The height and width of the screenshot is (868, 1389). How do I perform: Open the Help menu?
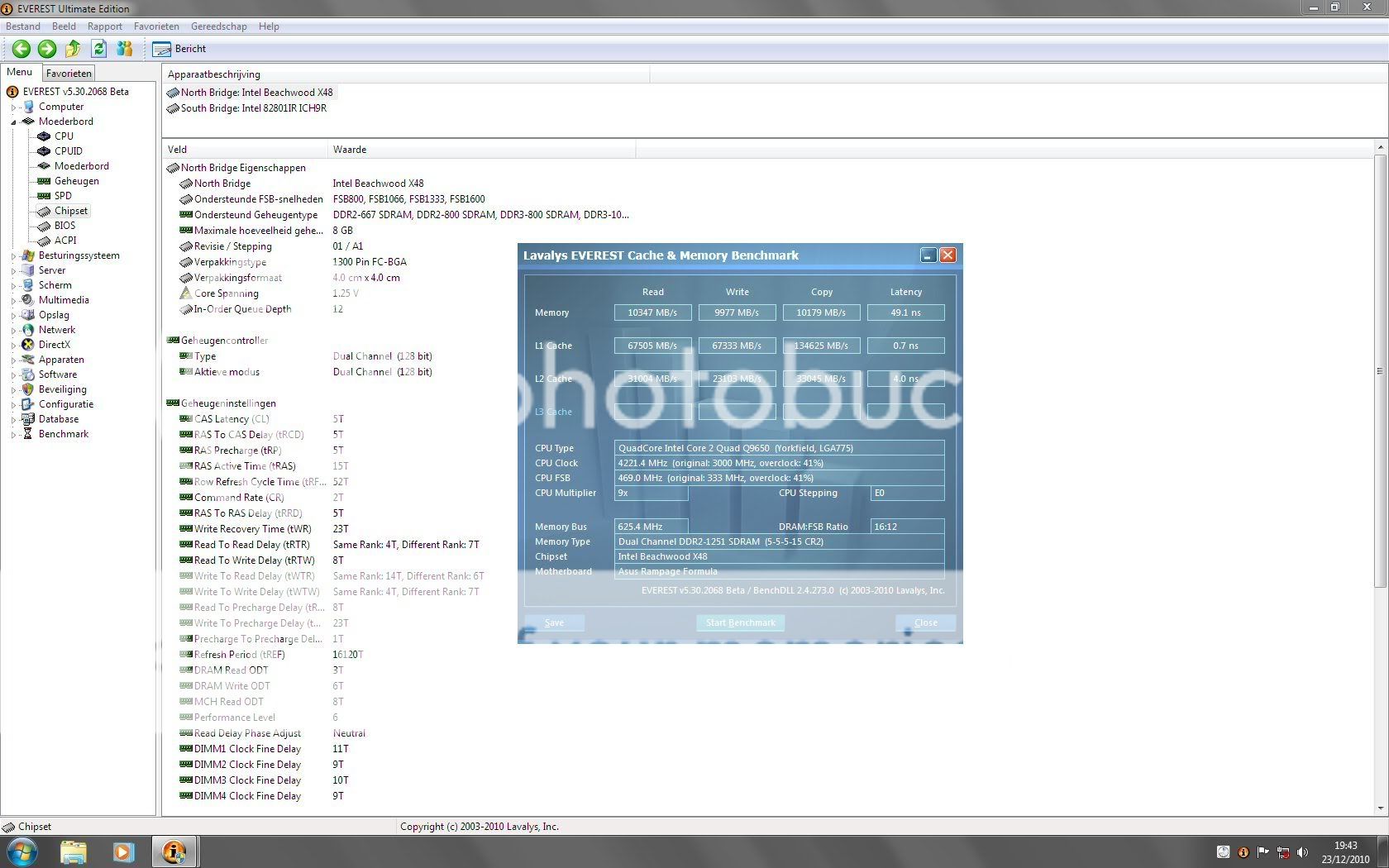pos(269,26)
